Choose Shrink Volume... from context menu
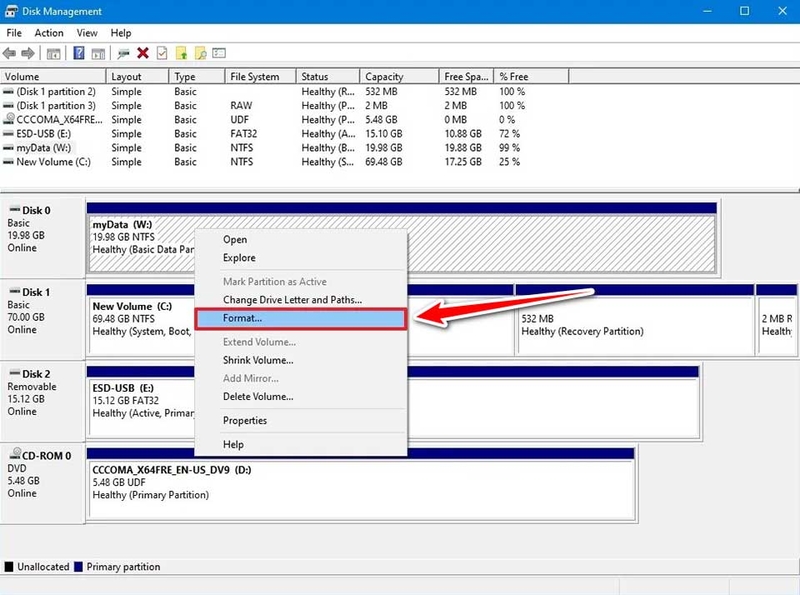Image resolution: width=800 pixels, height=595 pixels. coord(301,360)
